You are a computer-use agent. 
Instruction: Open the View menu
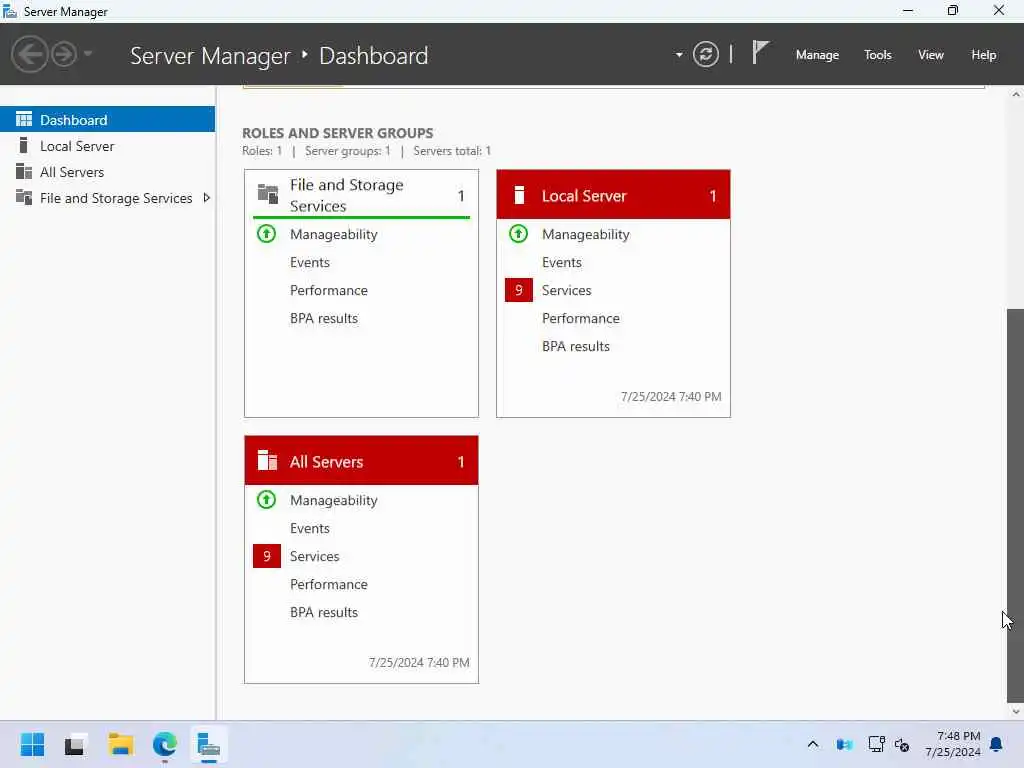(x=931, y=55)
